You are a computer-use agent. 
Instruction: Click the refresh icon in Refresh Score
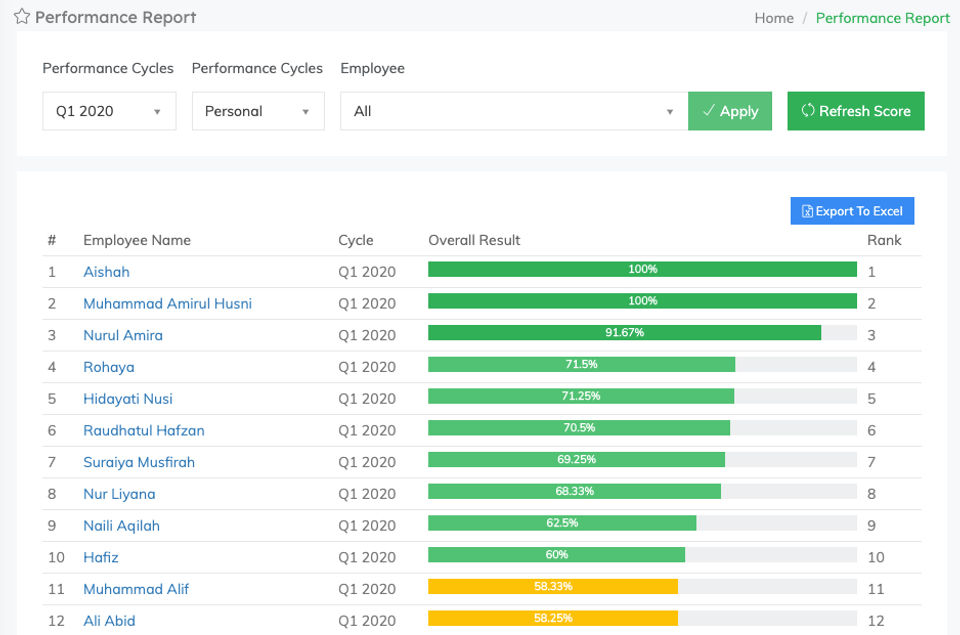[808, 111]
